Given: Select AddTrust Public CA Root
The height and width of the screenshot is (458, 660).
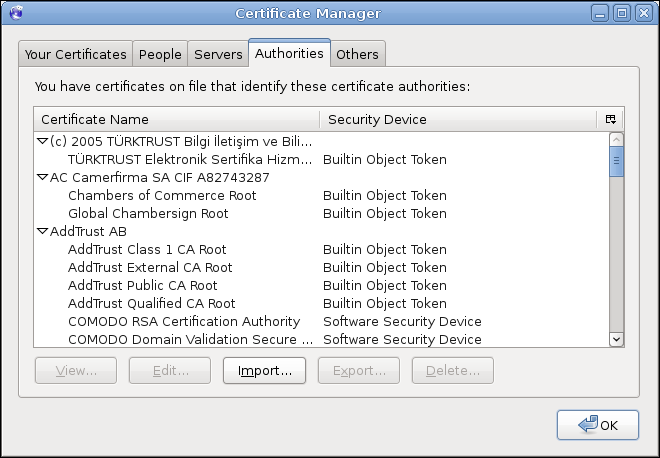Looking at the screenshot, I should pyautogui.click(x=322, y=285).
